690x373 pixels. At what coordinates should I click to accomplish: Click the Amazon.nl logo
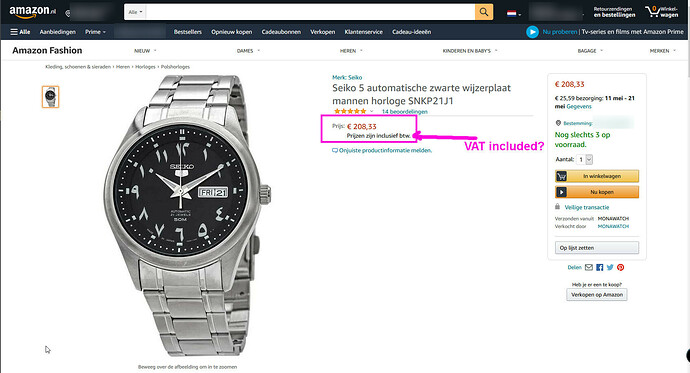pyautogui.click(x=33, y=12)
